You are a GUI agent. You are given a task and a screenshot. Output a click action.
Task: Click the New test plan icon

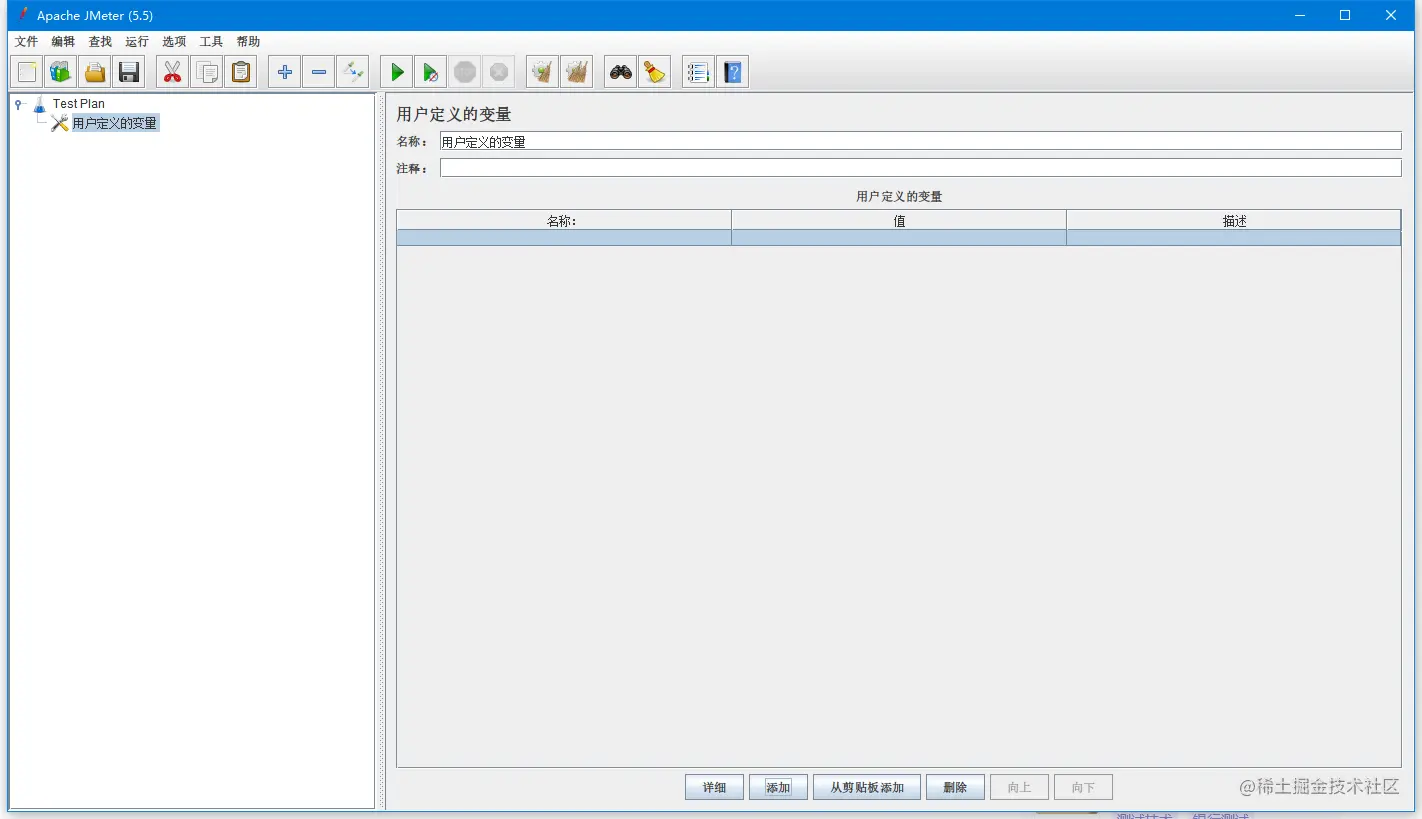[x=27, y=72]
